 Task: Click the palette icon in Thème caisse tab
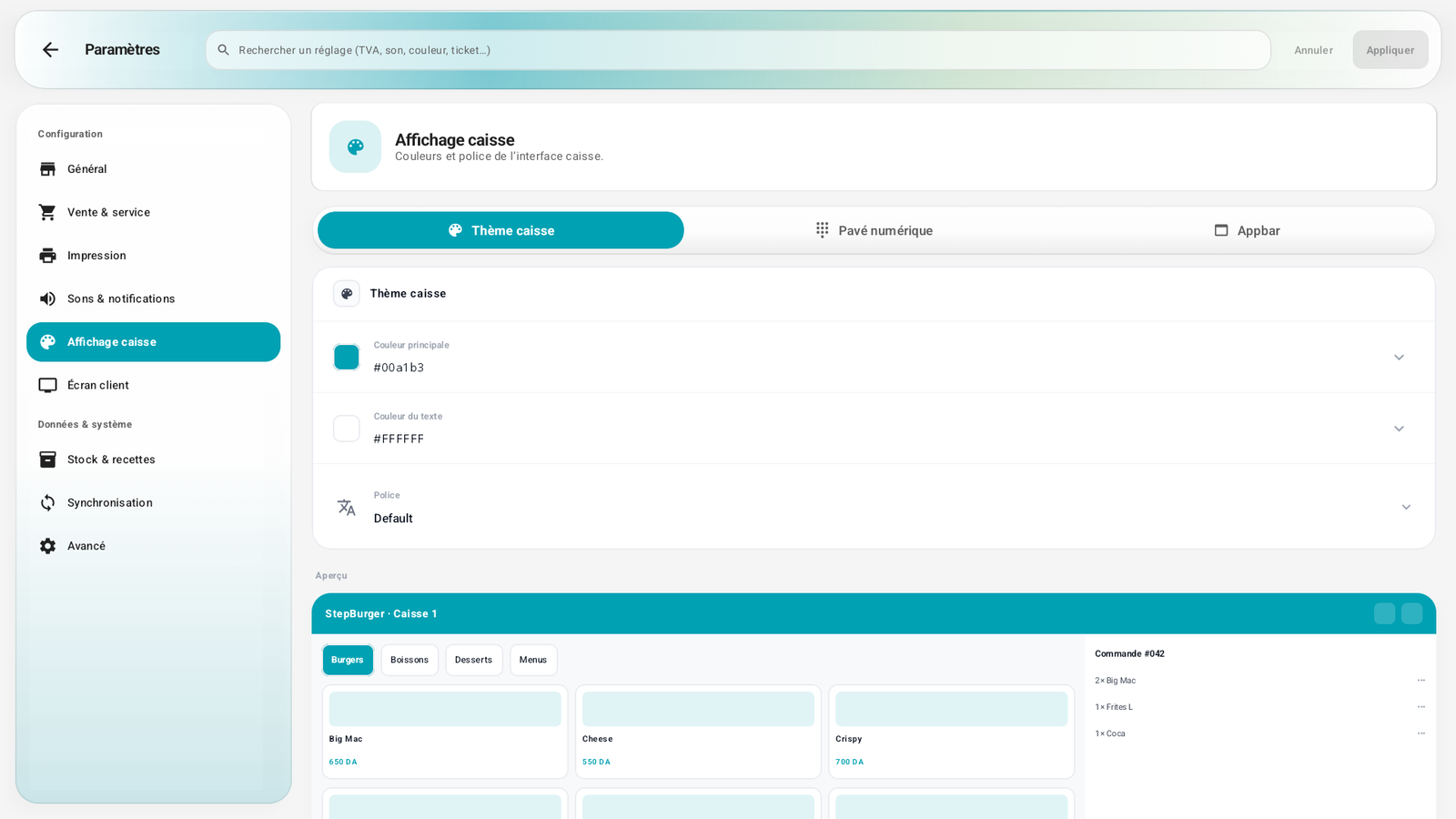455,230
